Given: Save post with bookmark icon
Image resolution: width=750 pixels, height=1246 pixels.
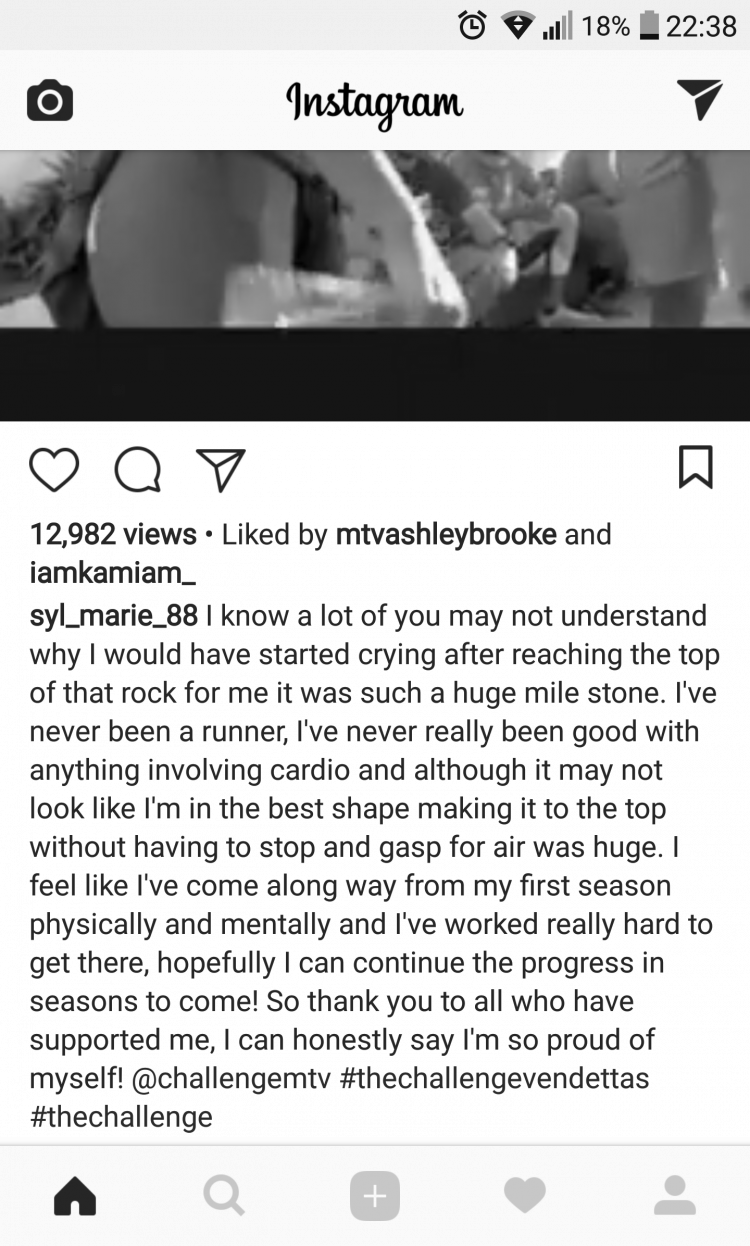Looking at the screenshot, I should tap(696, 468).
